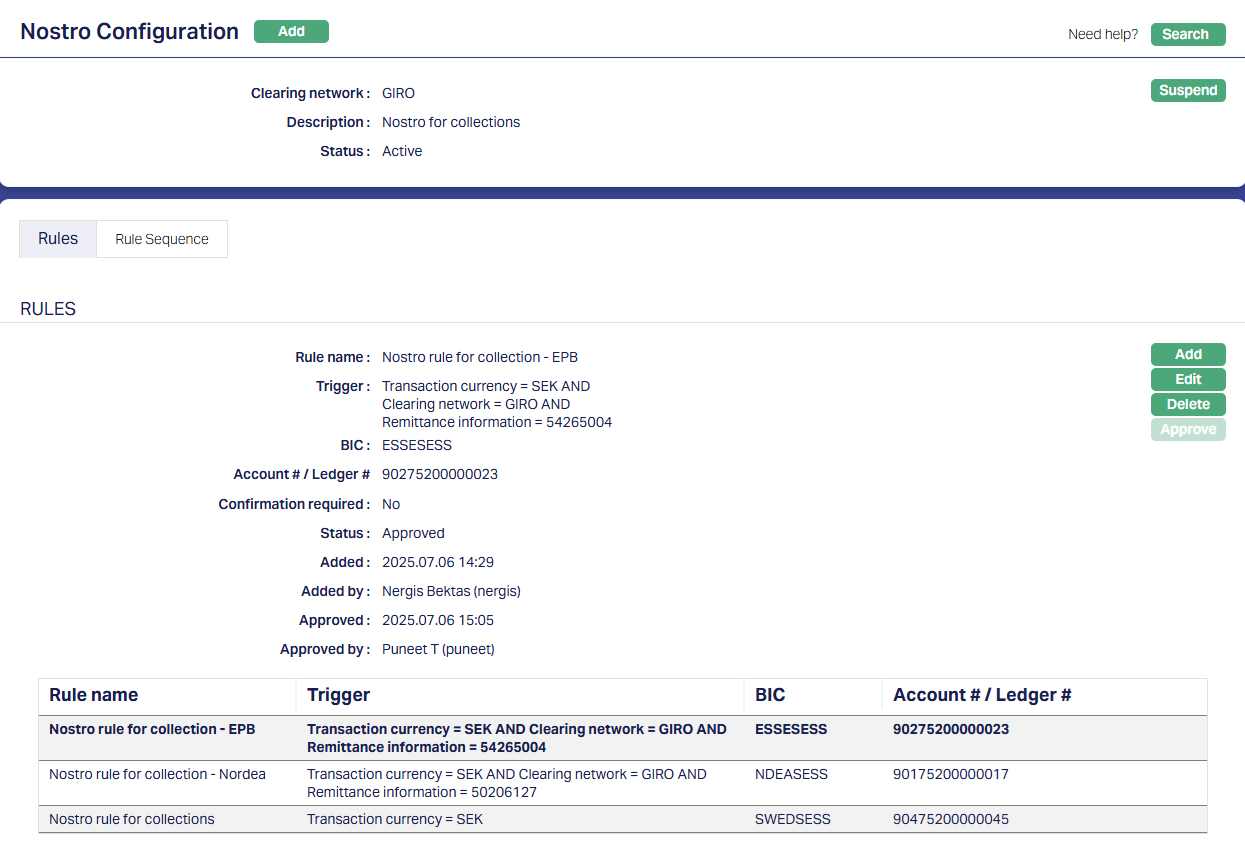The height and width of the screenshot is (859, 1245).
Task: Click the Account # / Ledger # column header
Action: (x=981, y=695)
